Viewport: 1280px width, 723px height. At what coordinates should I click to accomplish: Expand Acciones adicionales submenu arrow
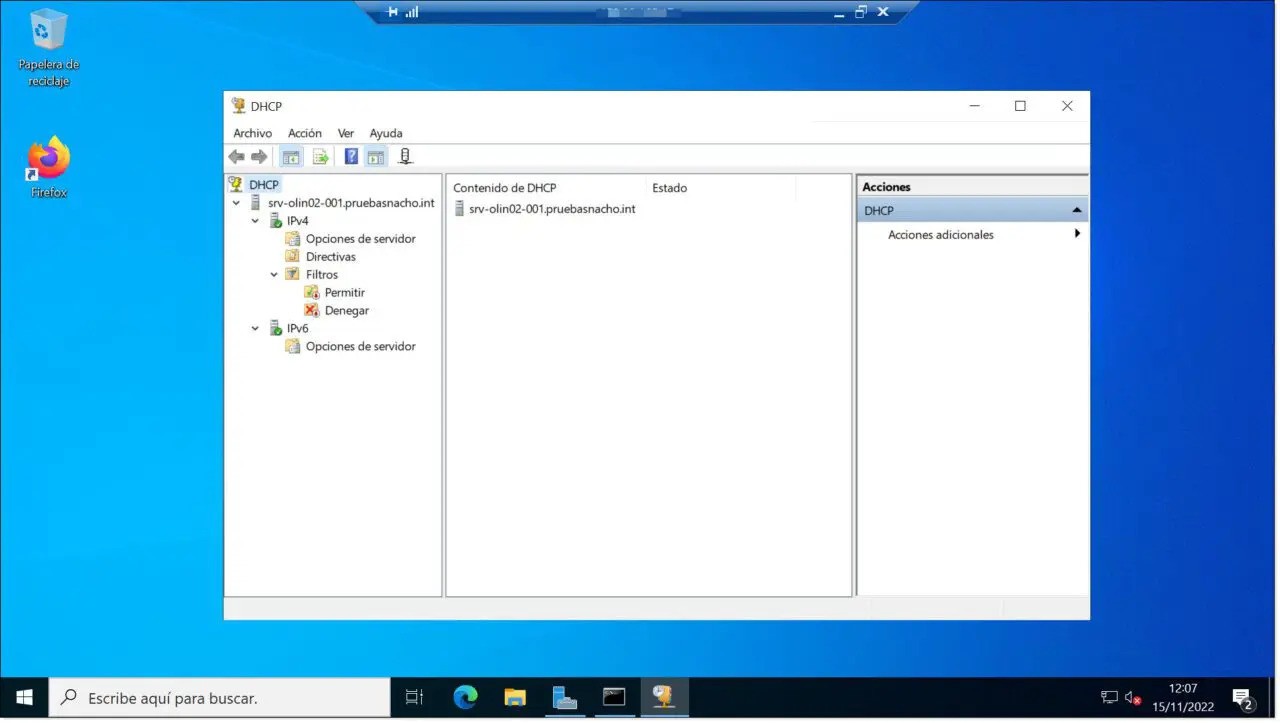[1077, 234]
